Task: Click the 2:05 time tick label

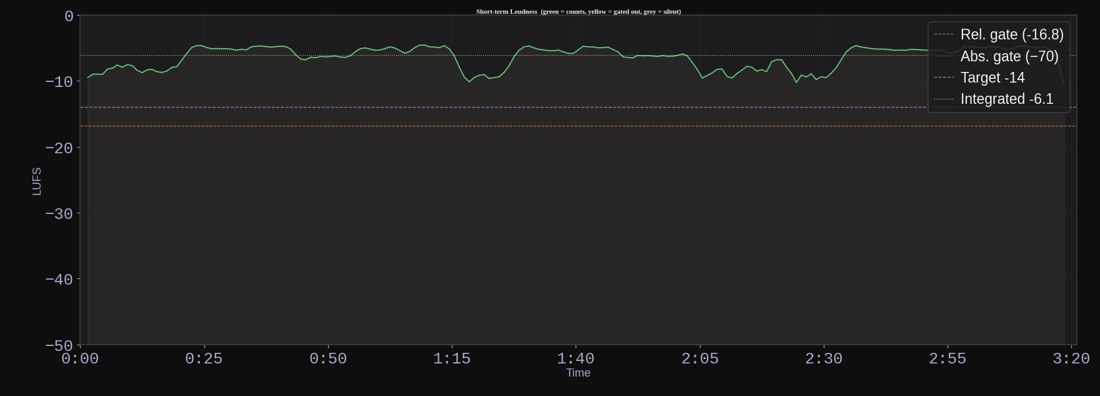Action: pos(700,359)
